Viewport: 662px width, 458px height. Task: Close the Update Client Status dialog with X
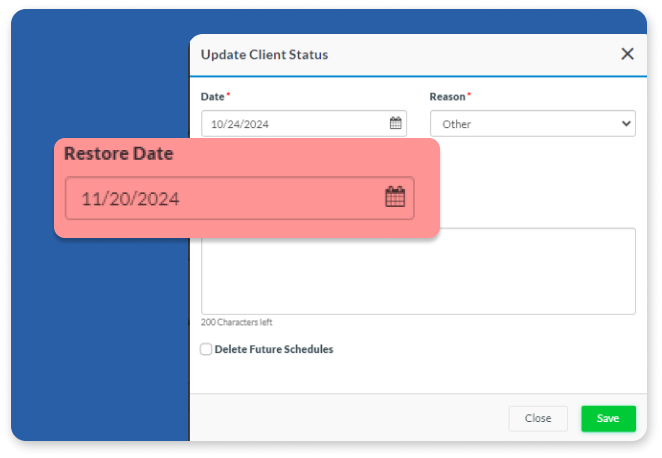click(627, 54)
